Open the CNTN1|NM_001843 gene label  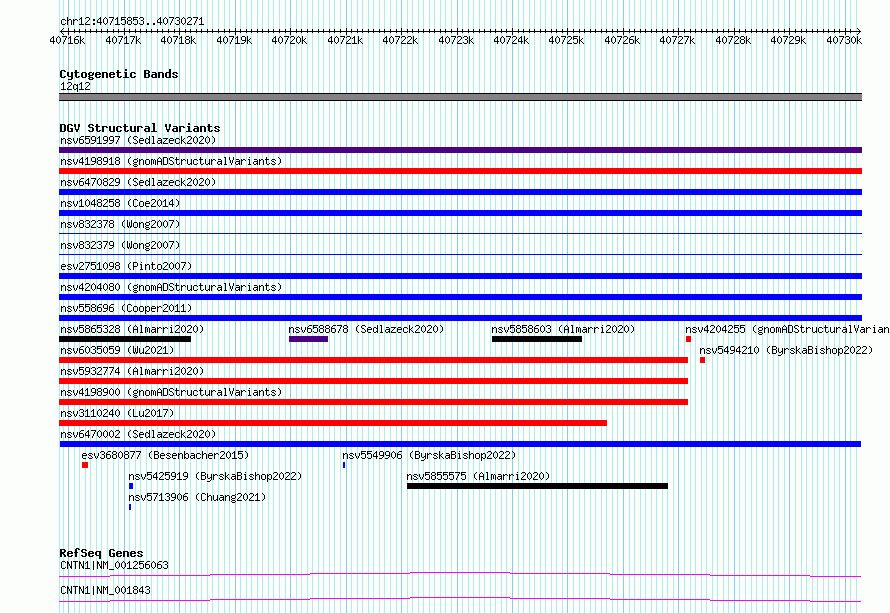click(105, 590)
